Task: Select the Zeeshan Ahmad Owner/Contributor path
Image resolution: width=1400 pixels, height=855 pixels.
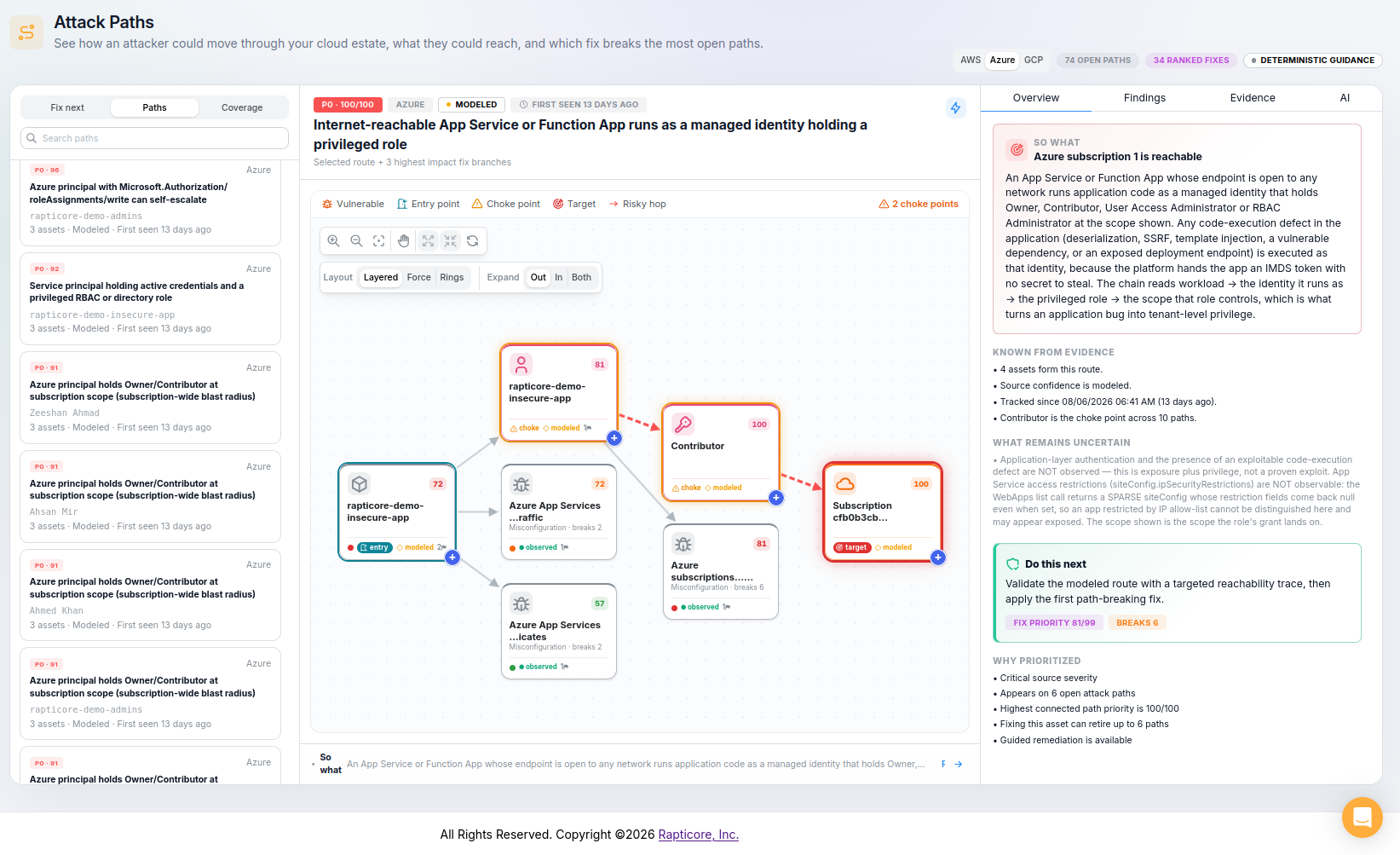Action: (x=150, y=398)
